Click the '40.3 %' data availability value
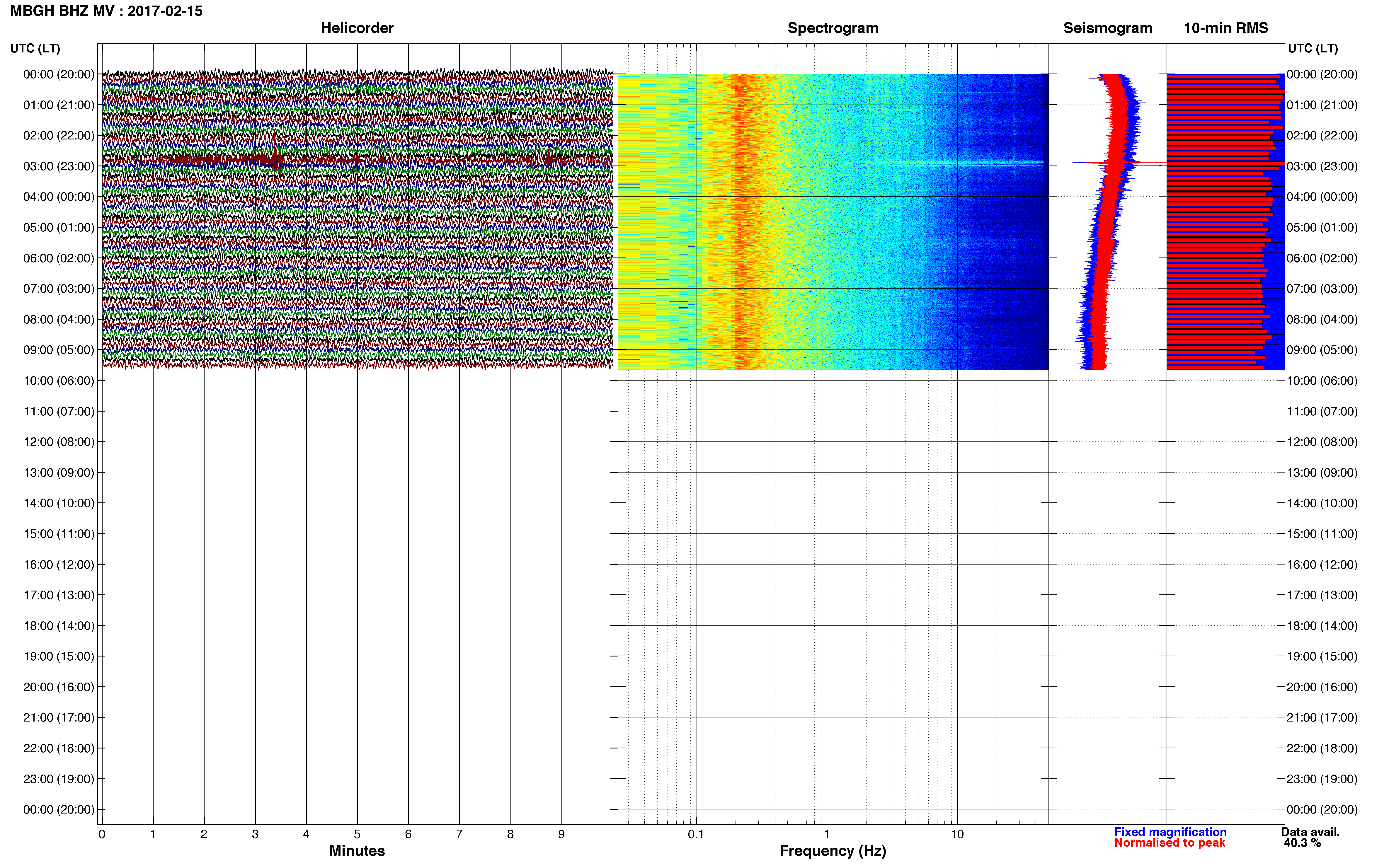Screen dimensions: 1389x868 (x=1302, y=843)
